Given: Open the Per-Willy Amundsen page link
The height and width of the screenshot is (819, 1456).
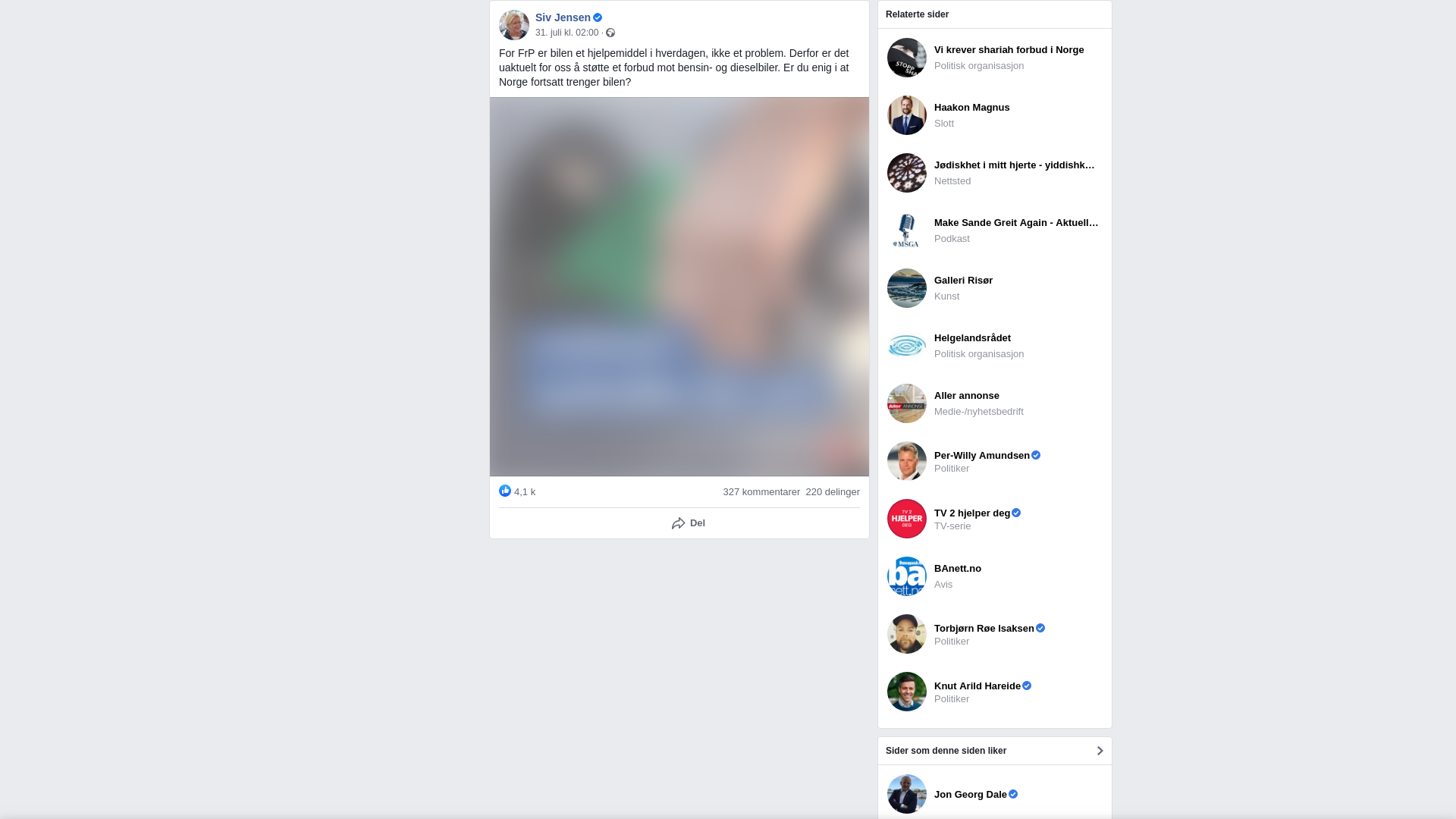Looking at the screenshot, I should [982, 455].
